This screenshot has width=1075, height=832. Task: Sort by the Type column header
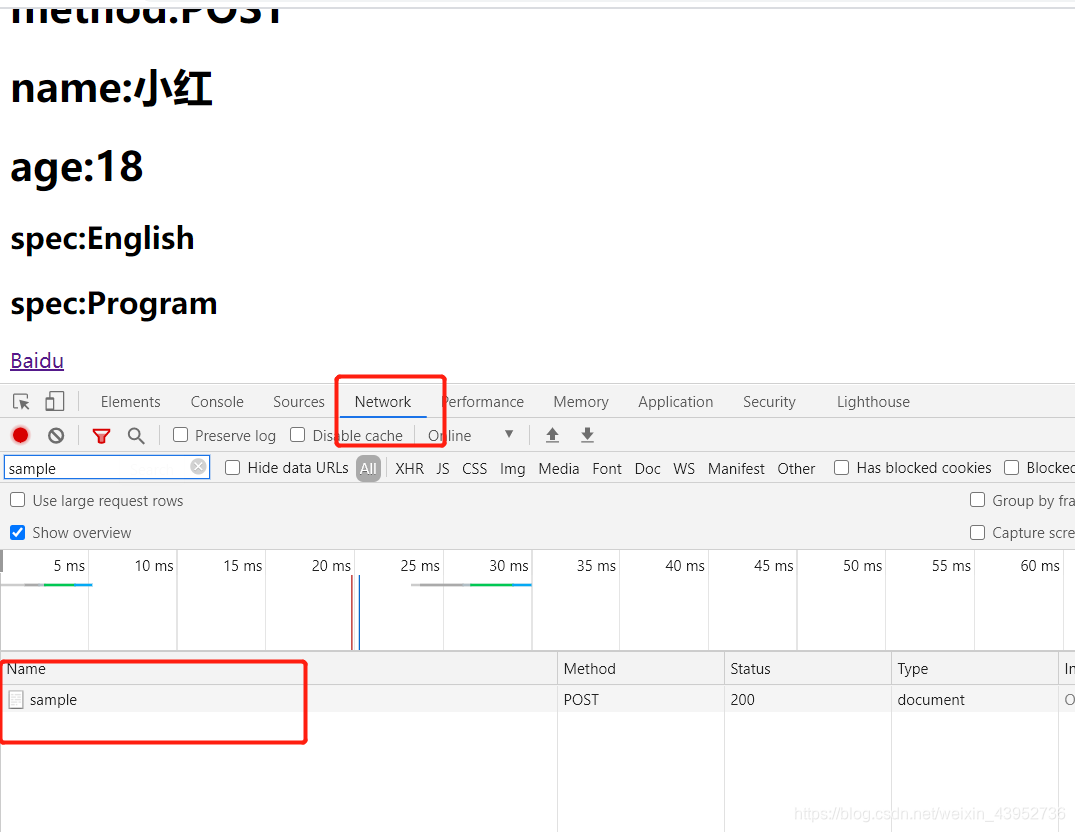point(974,668)
